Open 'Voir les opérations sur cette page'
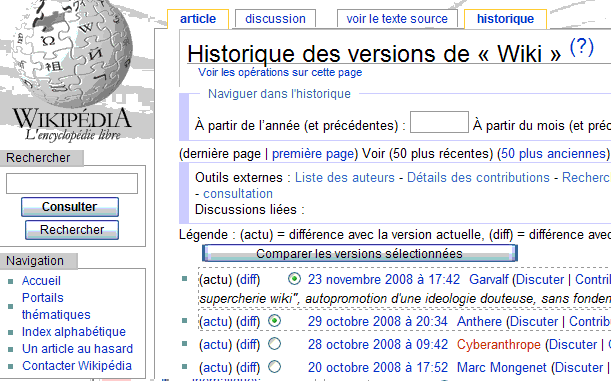Viewport: 611px width, 381px height. [x=280, y=72]
